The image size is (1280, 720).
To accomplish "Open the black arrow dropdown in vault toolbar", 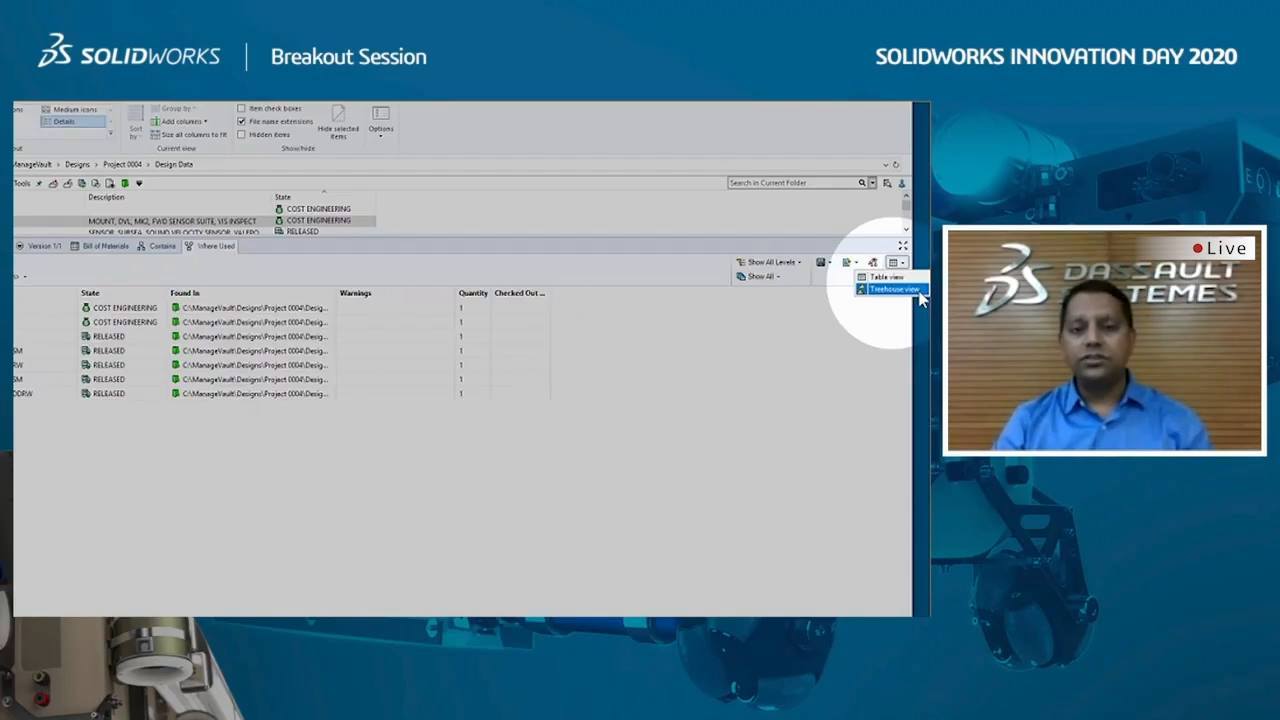I will pyautogui.click(x=139, y=184).
